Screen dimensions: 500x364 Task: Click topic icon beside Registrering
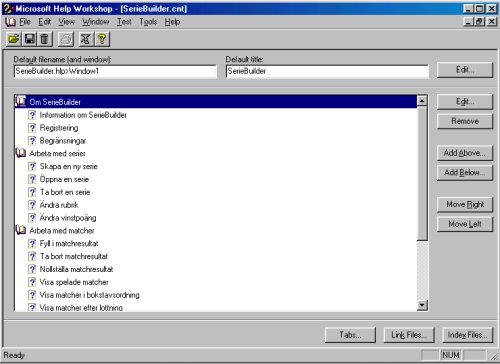32,128
